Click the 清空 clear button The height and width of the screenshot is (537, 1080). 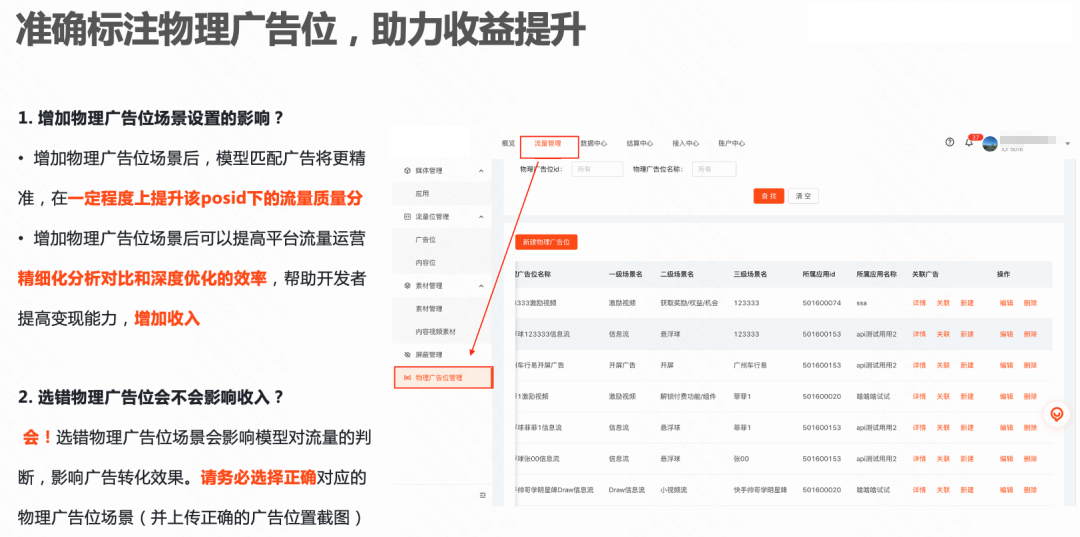[x=803, y=196]
